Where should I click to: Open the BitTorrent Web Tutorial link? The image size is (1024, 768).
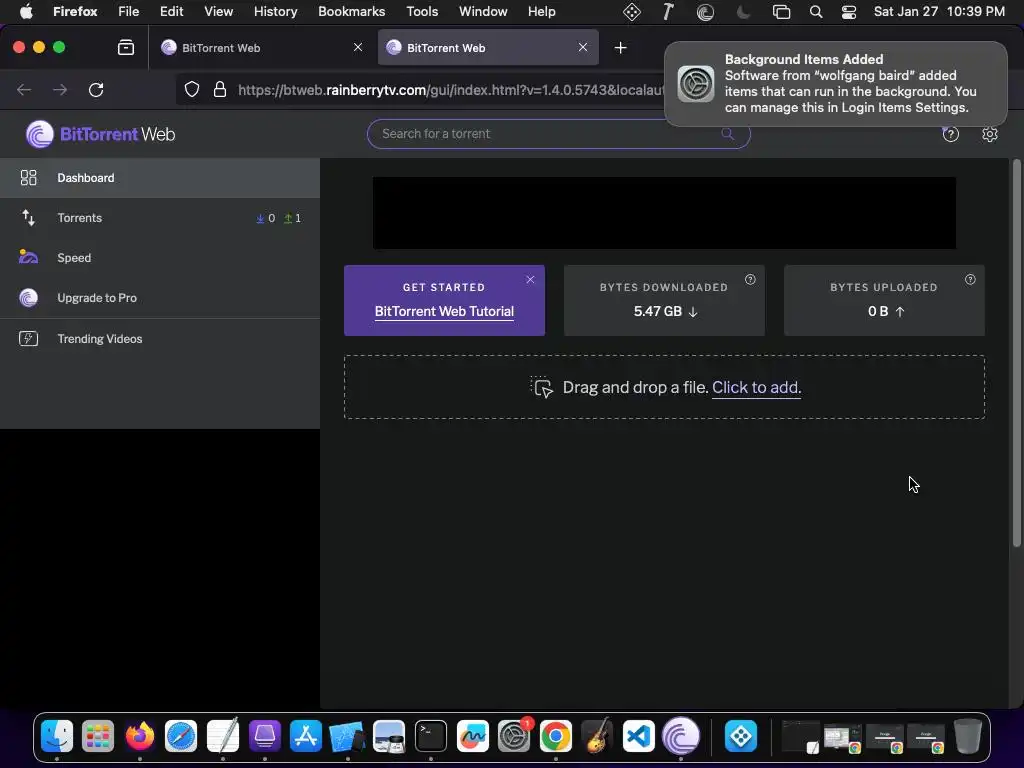tap(444, 312)
